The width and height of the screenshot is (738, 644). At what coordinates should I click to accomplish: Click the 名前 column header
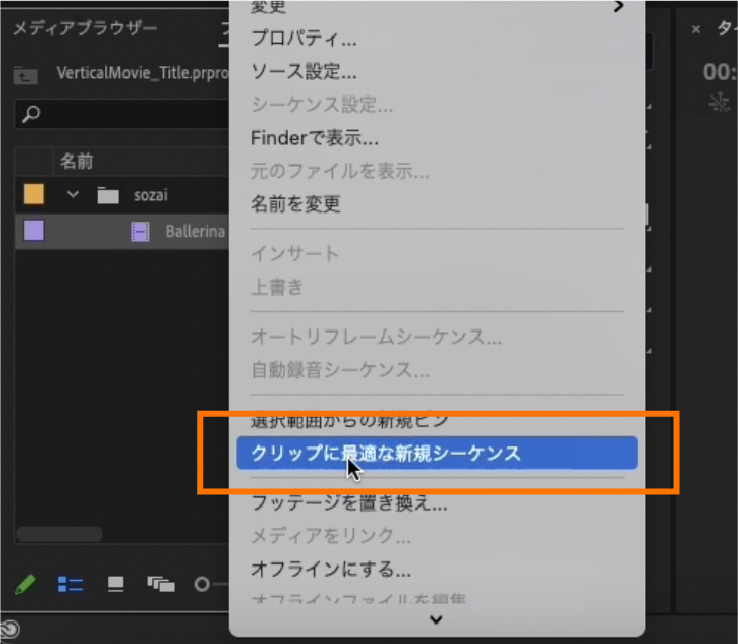coord(77,161)
